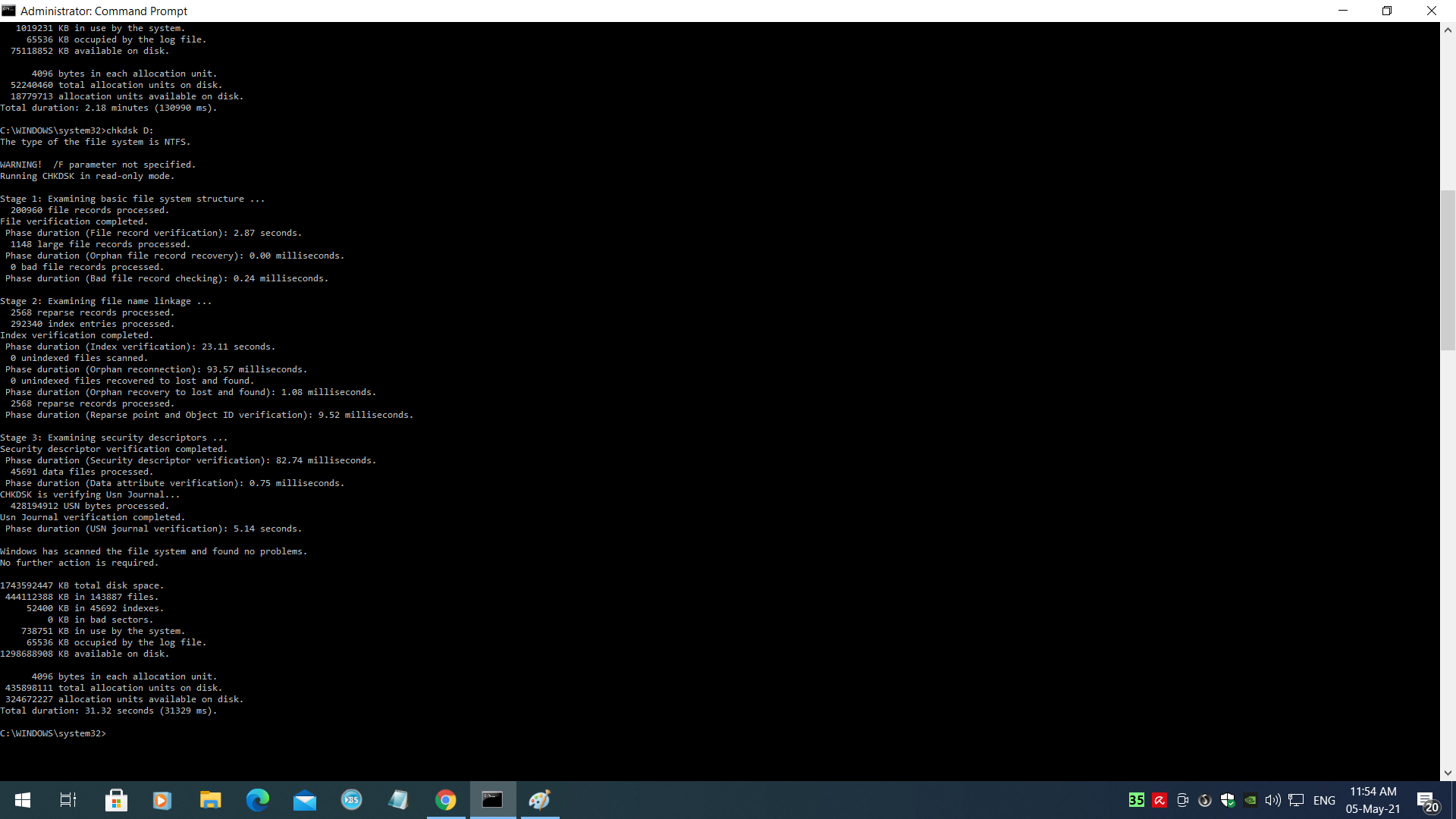This screenshot has height=819, width=1456.
Task: Open the Paint app on the taskbar
Action: (x=539, y=800)
